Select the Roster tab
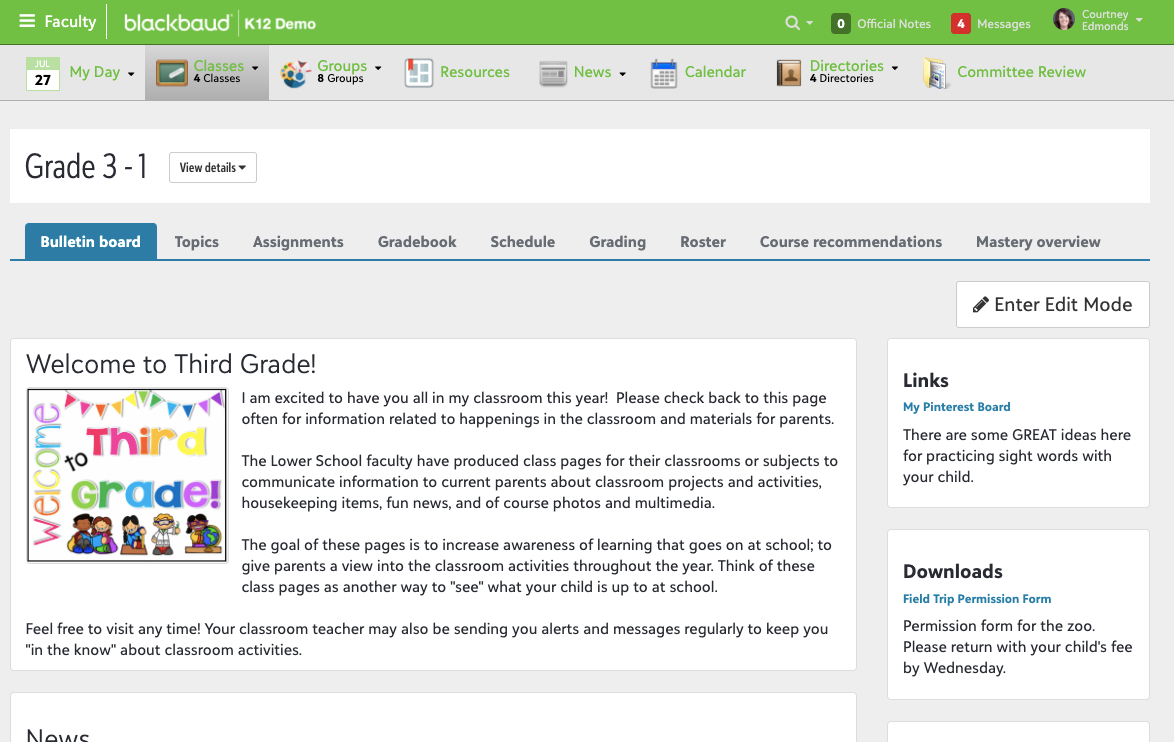Viewport: 1174px width, 742px height. [x=702, y=241]
